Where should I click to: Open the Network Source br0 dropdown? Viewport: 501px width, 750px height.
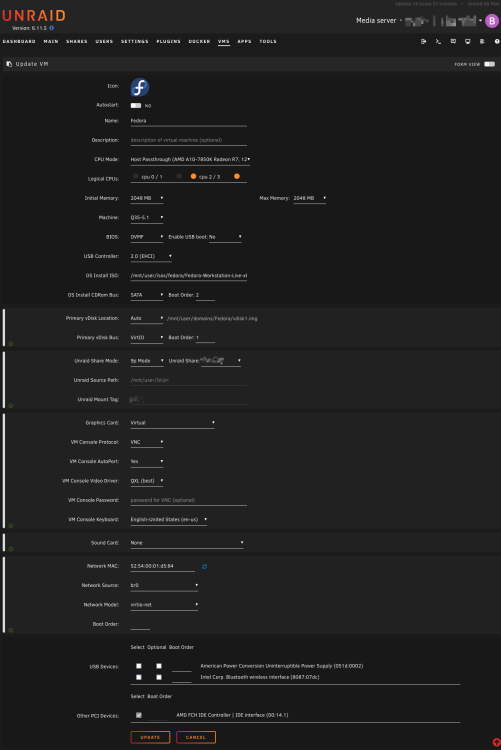click(x=164, y=585)
